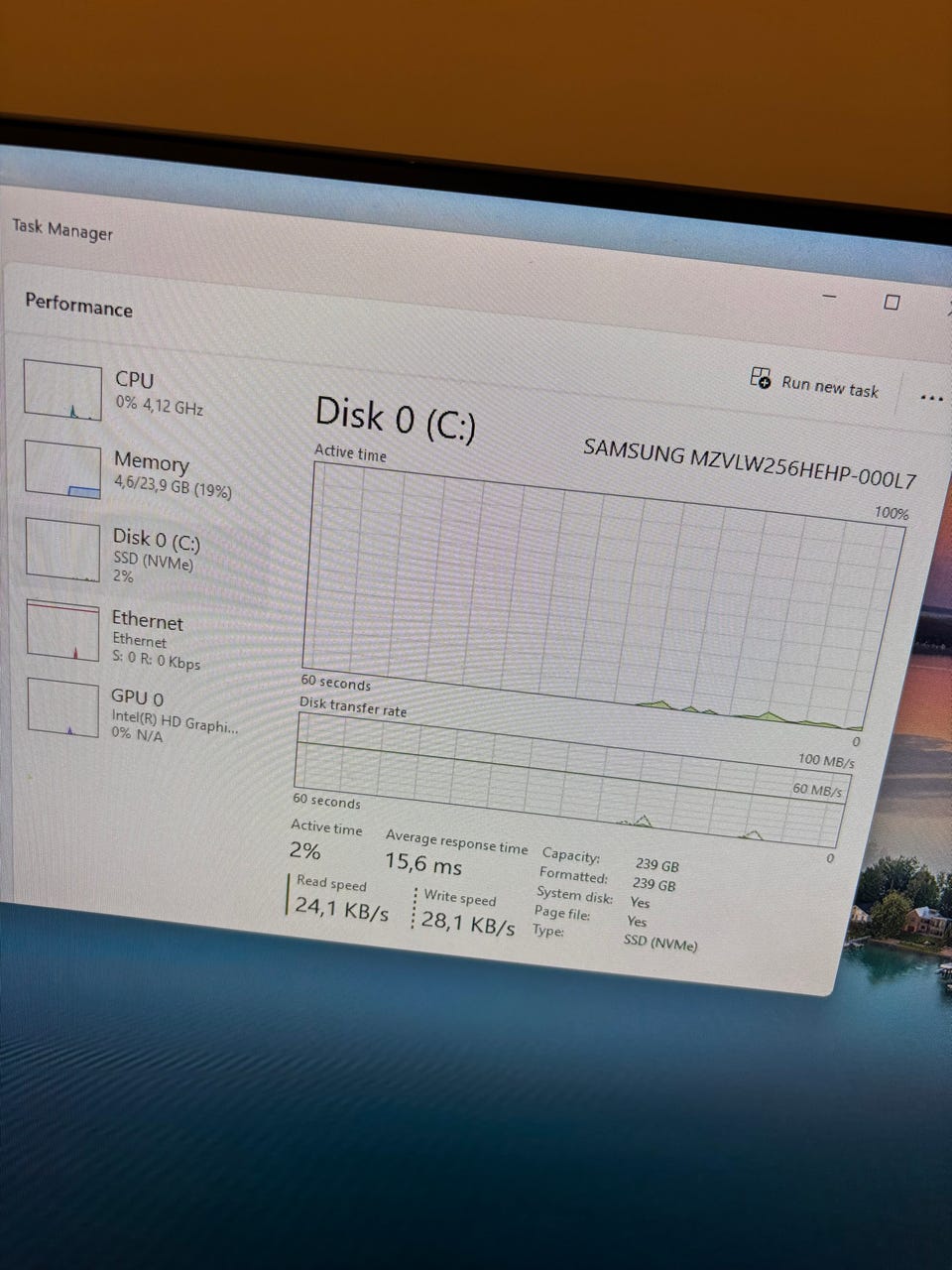Click the Capacity 239 GB value

pyautogui.click(x=656, y=864)
